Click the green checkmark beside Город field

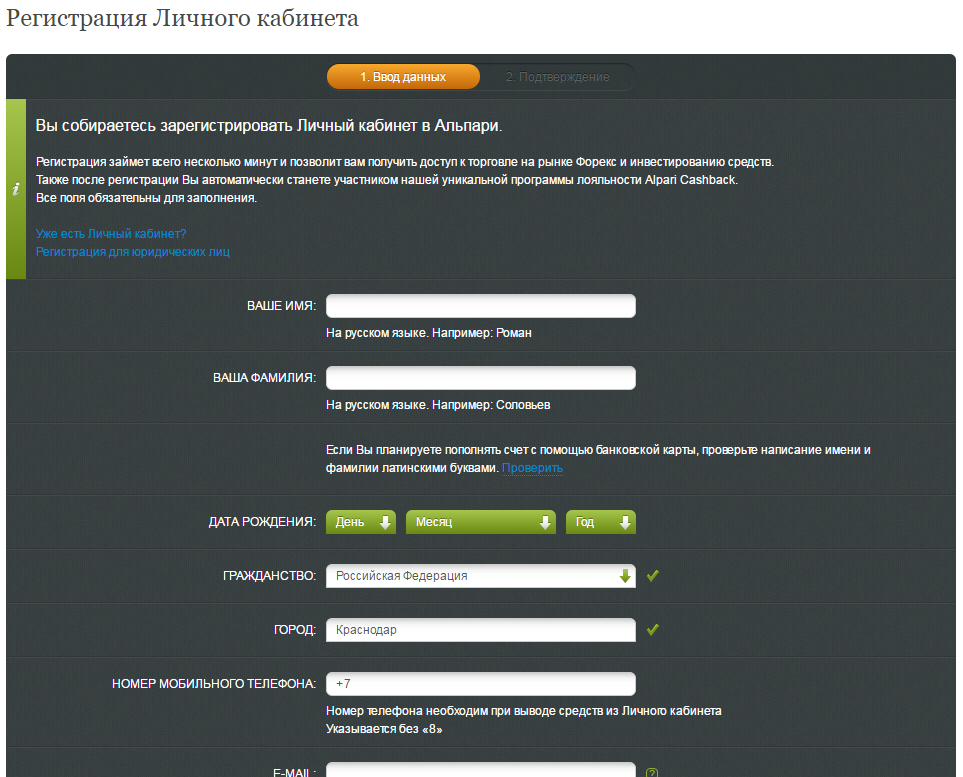click(653, 630)
